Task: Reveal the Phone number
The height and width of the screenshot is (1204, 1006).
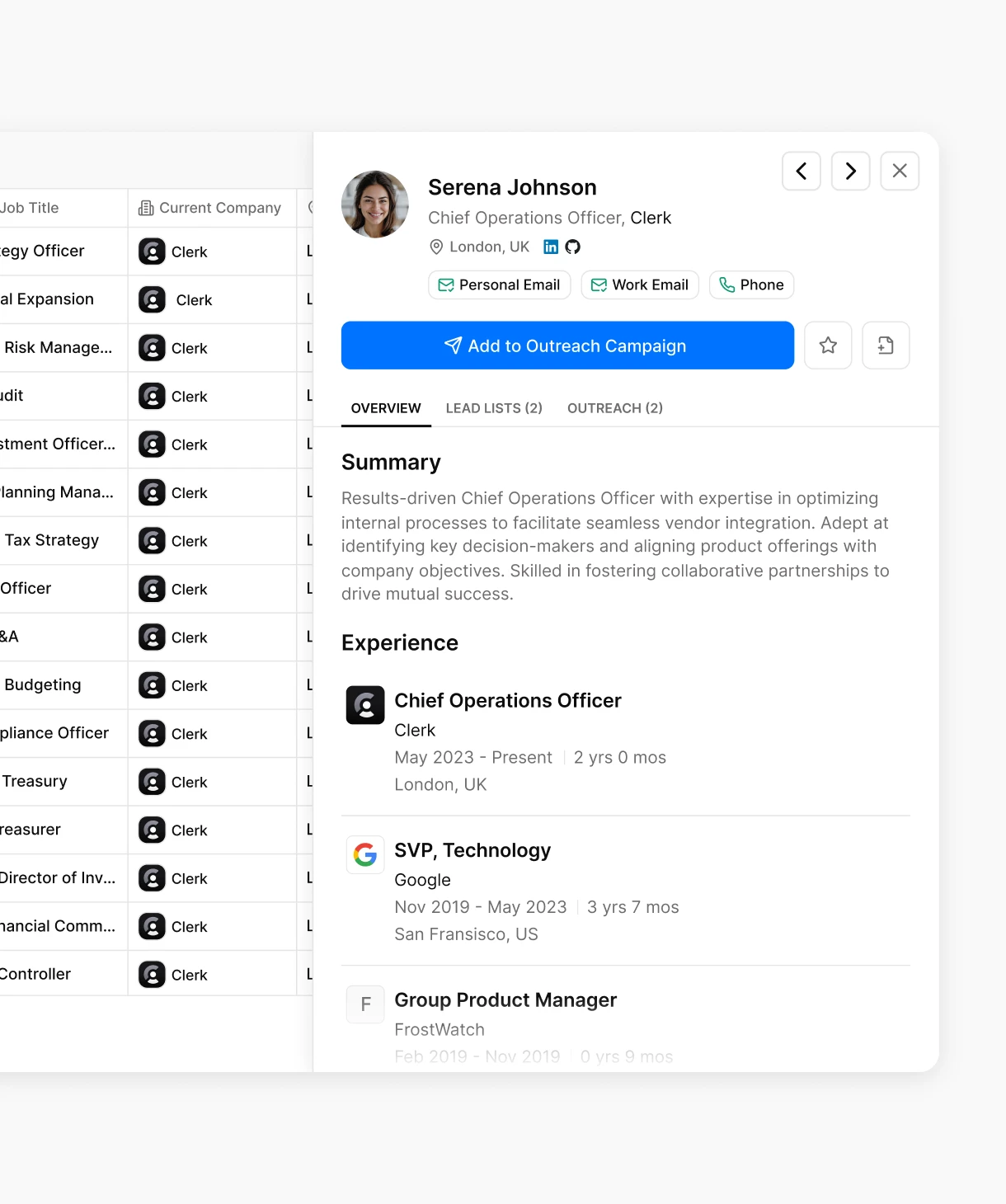Action: coord(751,285)
